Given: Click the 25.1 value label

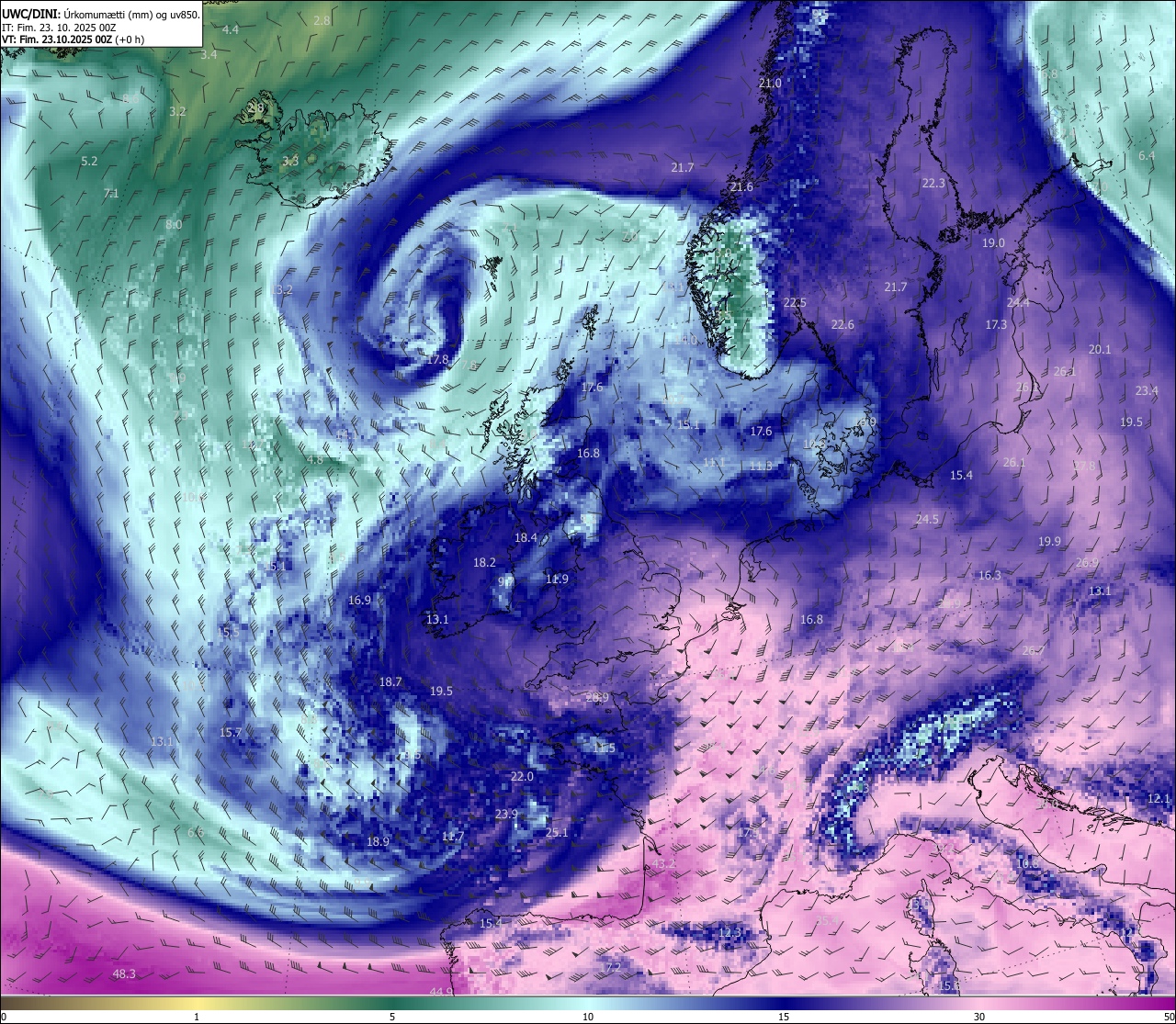Looking at the screenshot, I should pyautogui.click(x=557, y=833).
